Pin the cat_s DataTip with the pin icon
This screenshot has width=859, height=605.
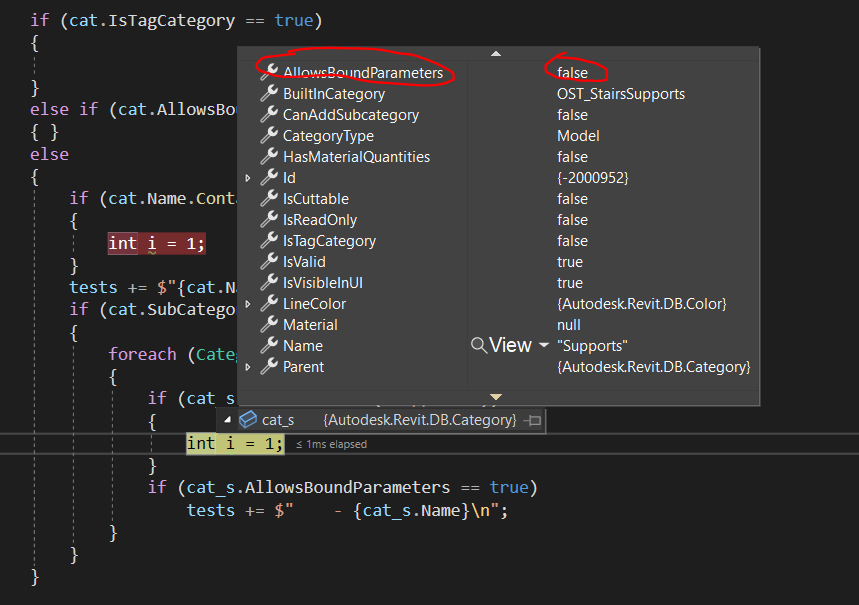[533, 420]
